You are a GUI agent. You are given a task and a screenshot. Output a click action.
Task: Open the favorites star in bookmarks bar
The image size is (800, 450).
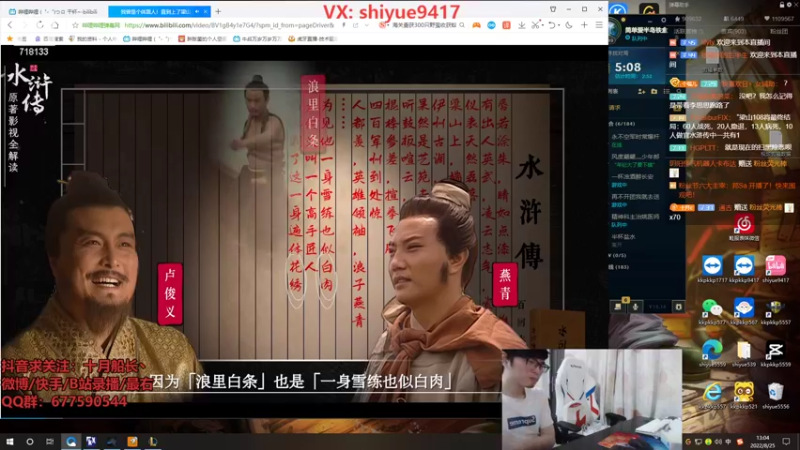(10, 39)
